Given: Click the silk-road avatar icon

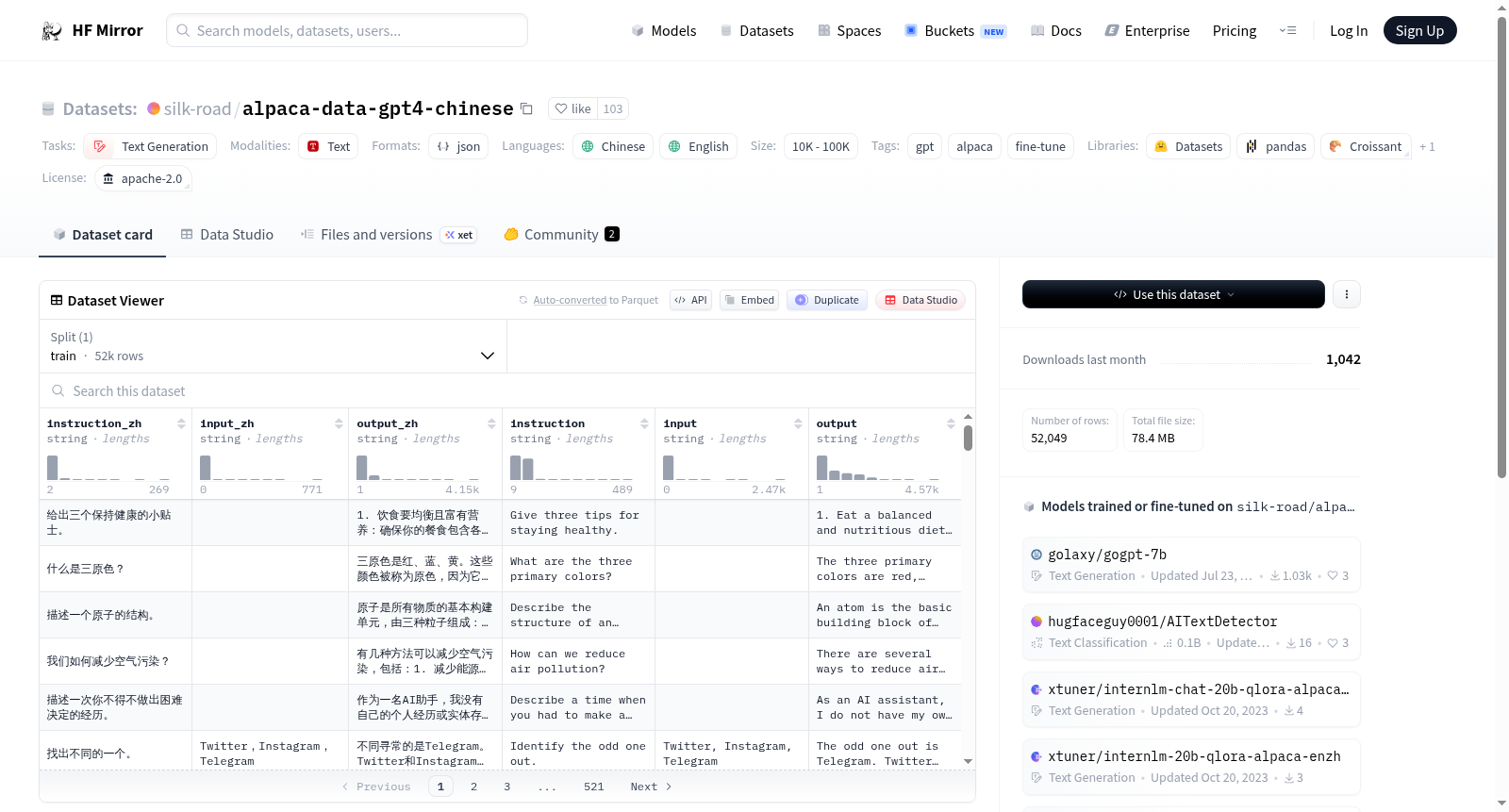Looking at the screenshot, I should coord(154,109).
